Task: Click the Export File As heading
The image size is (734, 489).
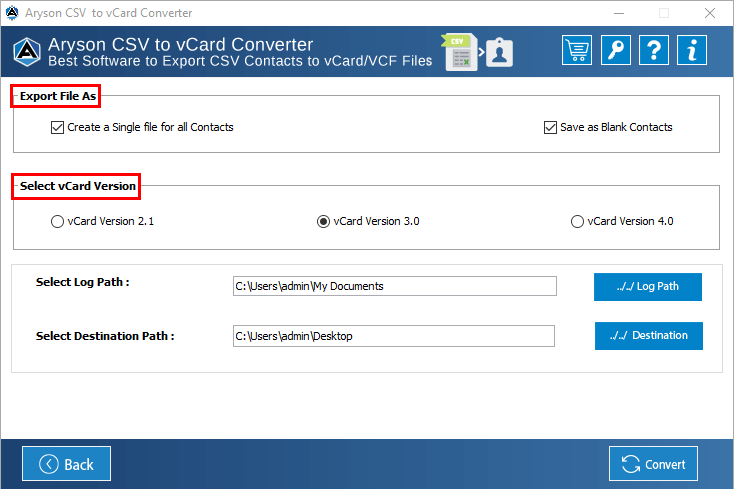Action: [58, 96]
